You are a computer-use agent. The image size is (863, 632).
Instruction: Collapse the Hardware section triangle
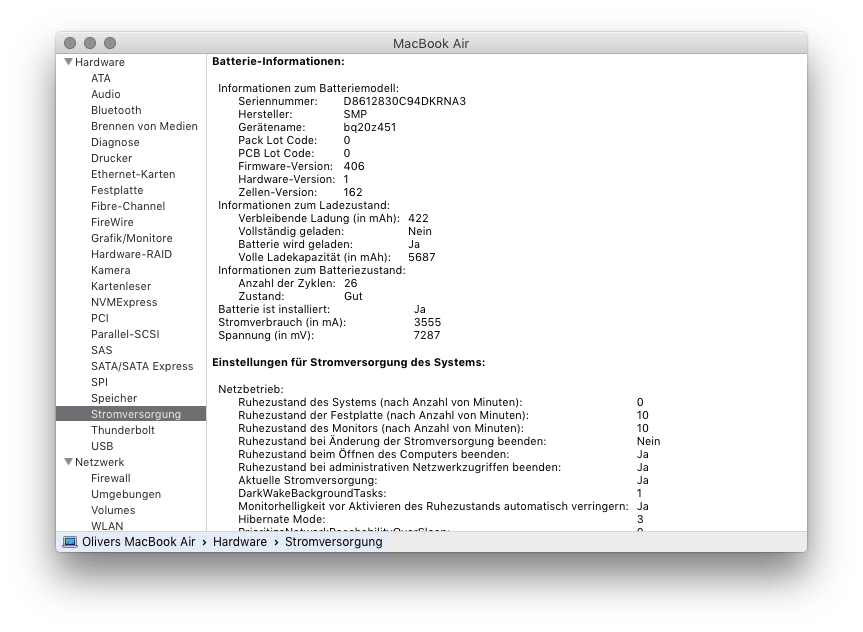tap(68, 62)
